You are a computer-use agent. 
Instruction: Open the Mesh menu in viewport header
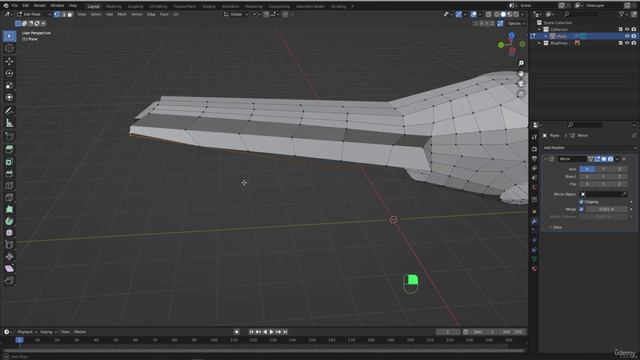point(122,14)
